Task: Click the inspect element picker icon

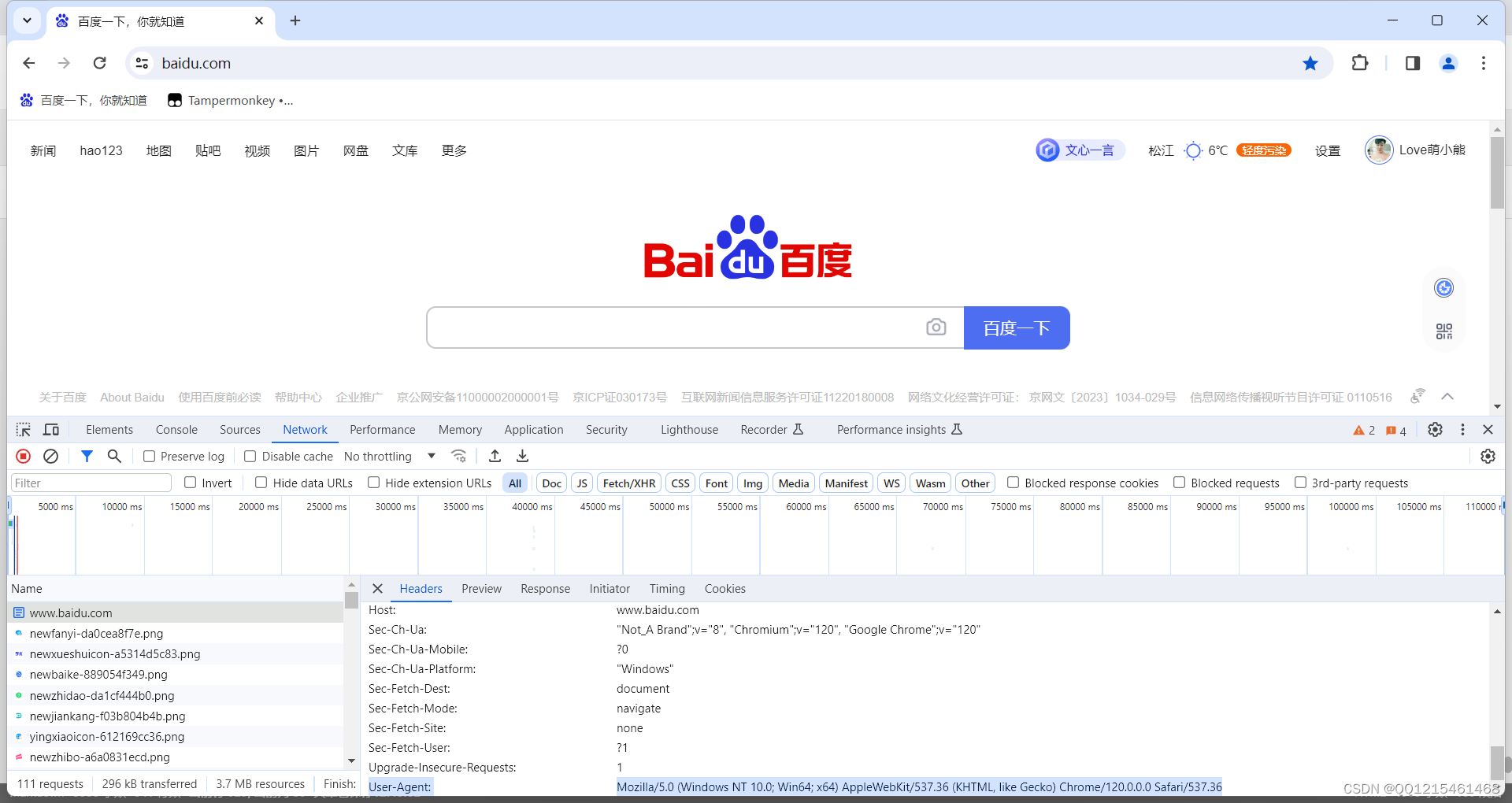Action: [x=24, y=430]
